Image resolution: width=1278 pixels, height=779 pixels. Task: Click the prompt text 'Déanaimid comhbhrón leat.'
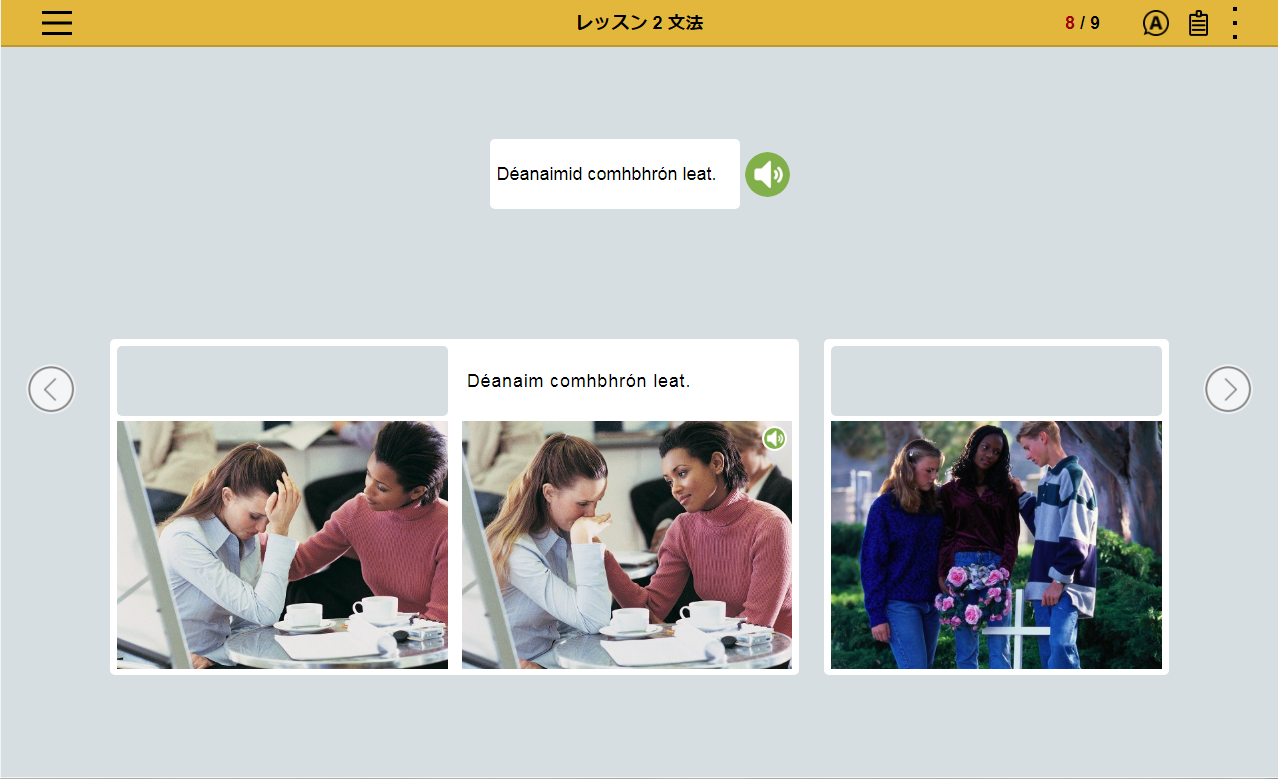pos(607,174)
